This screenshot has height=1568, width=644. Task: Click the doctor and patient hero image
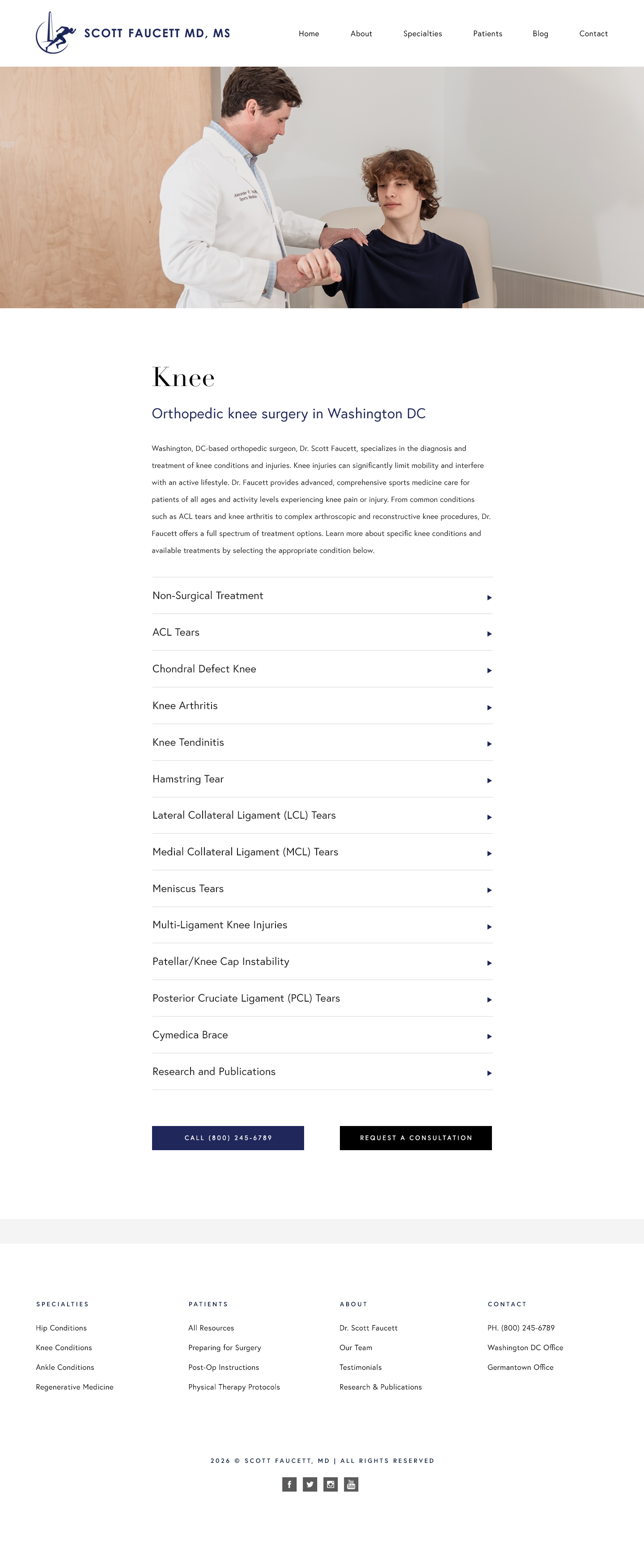point(322,187)
